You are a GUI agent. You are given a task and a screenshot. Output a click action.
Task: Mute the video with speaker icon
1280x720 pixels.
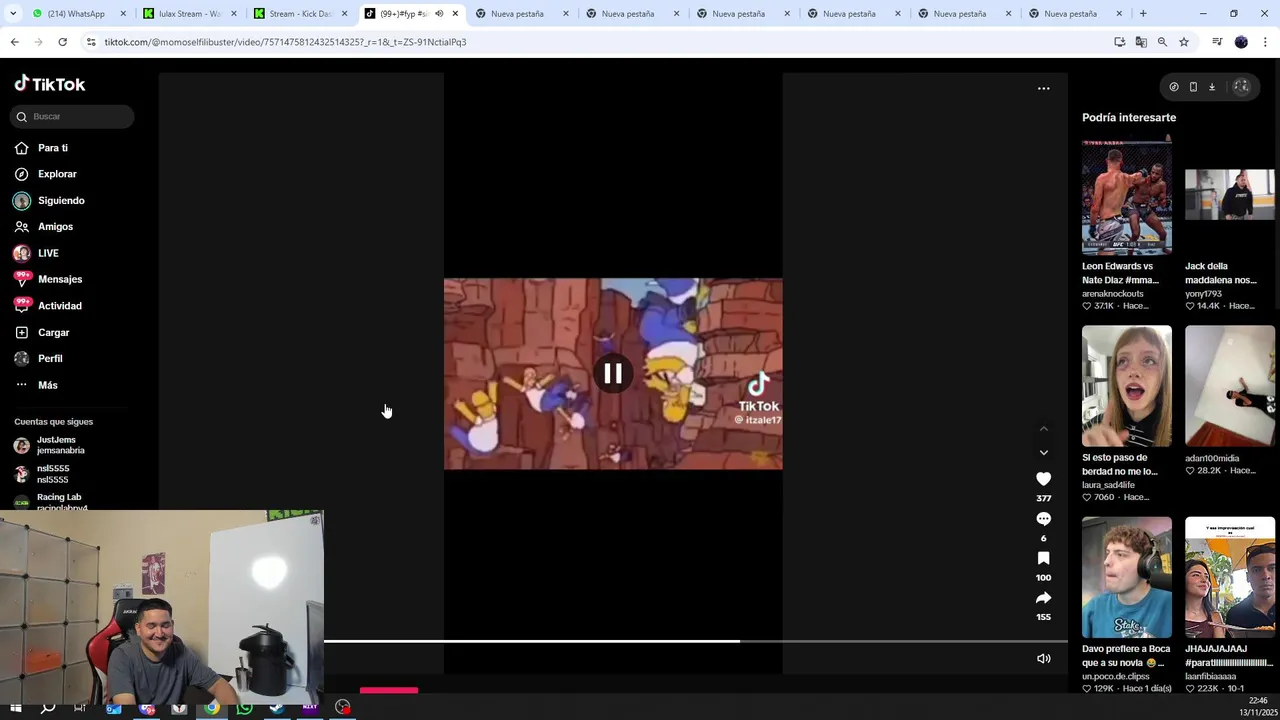point(1043,658)
